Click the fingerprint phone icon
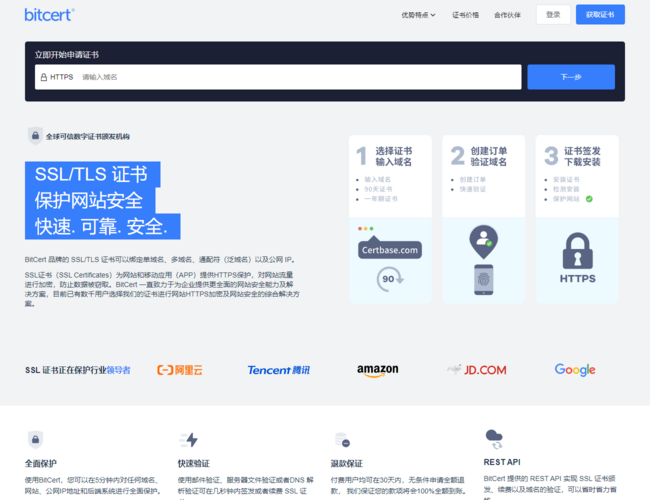Image resolution: width=650 pixels, height=500 pixels. (x=483, y=280)
